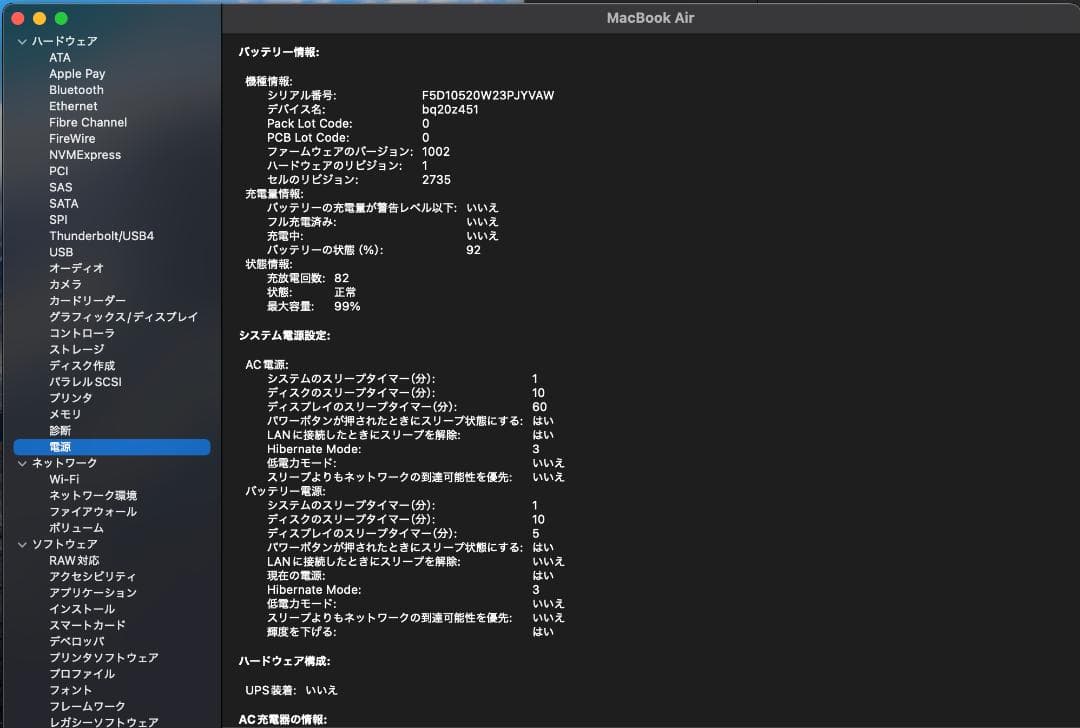This screenshot has width=1080, height=728.
Task: Select Thunderbolt/USB4 item
Action: point(101,236)
